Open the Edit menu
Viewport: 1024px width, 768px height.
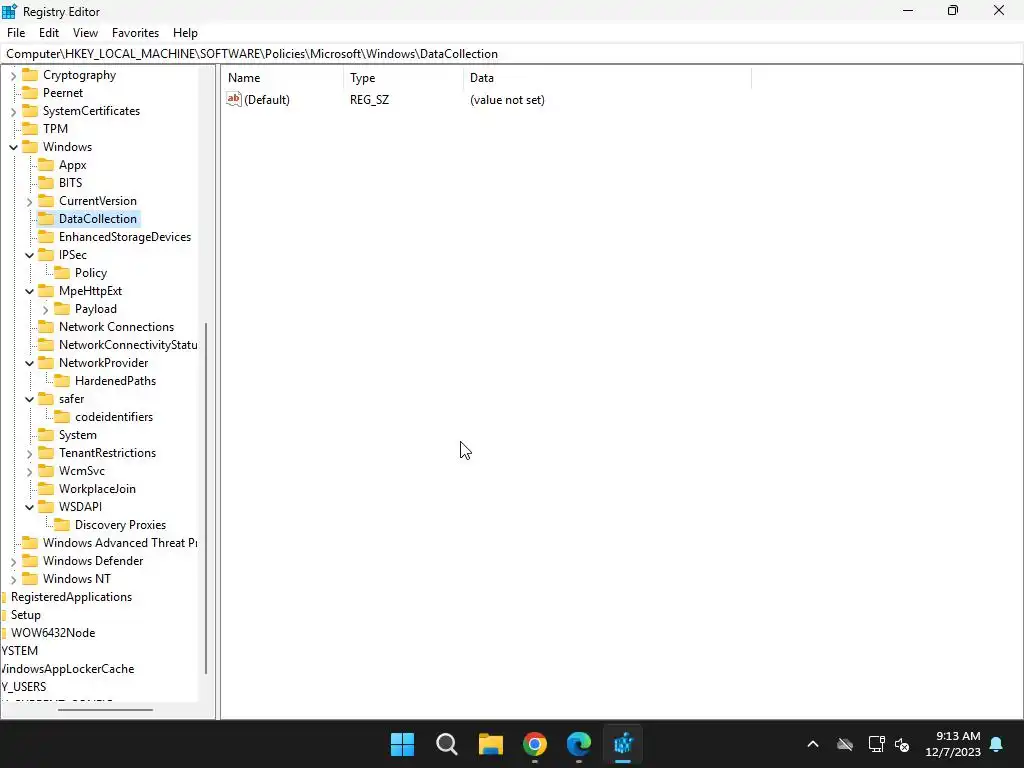point(49,33)
